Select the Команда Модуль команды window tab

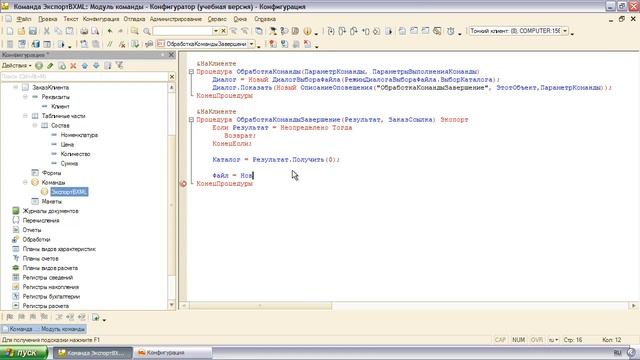pyautogui.click(x=44, y=329)
